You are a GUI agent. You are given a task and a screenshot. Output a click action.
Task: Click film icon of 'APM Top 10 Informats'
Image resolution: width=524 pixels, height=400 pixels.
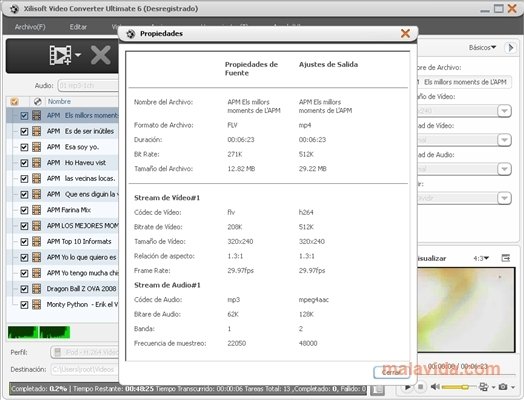click(x=36, y=241)
